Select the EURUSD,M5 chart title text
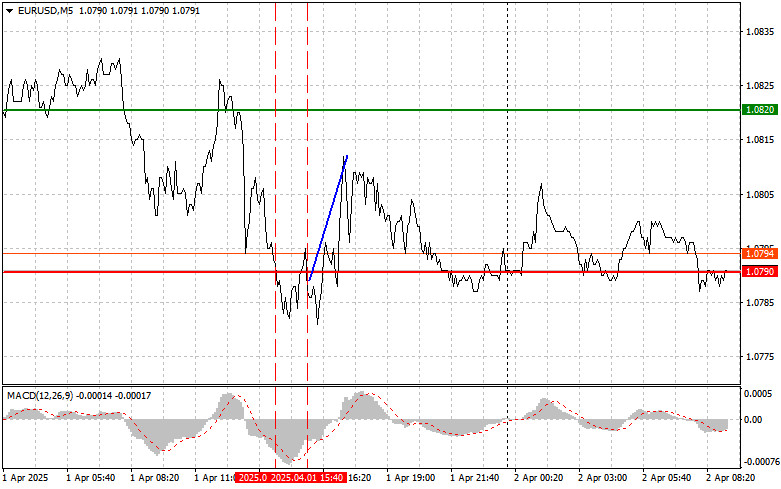 [x=46, y=10]
